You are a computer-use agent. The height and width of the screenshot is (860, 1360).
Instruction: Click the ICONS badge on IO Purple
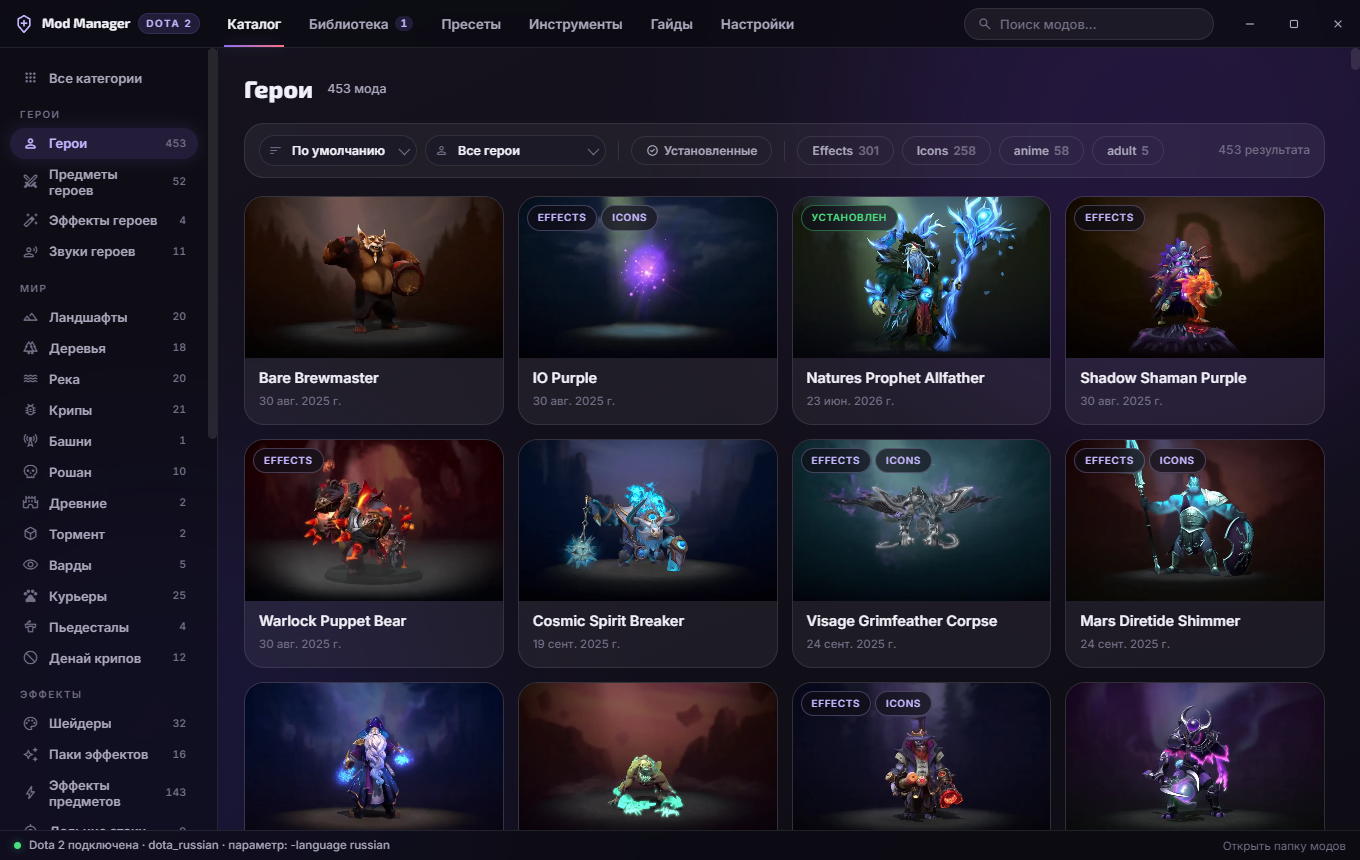pos(629,218)
